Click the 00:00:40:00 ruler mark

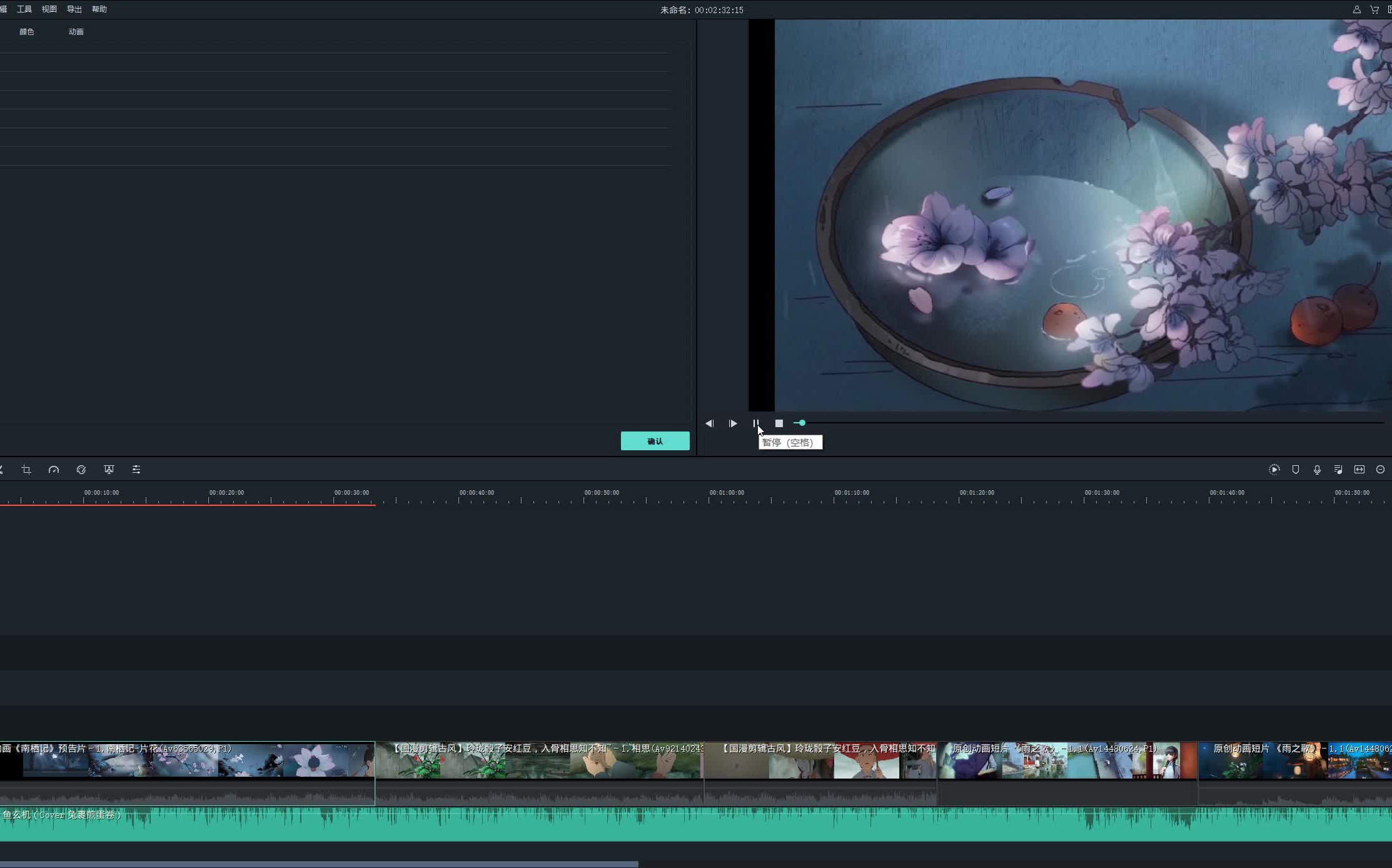coord(477,493)
